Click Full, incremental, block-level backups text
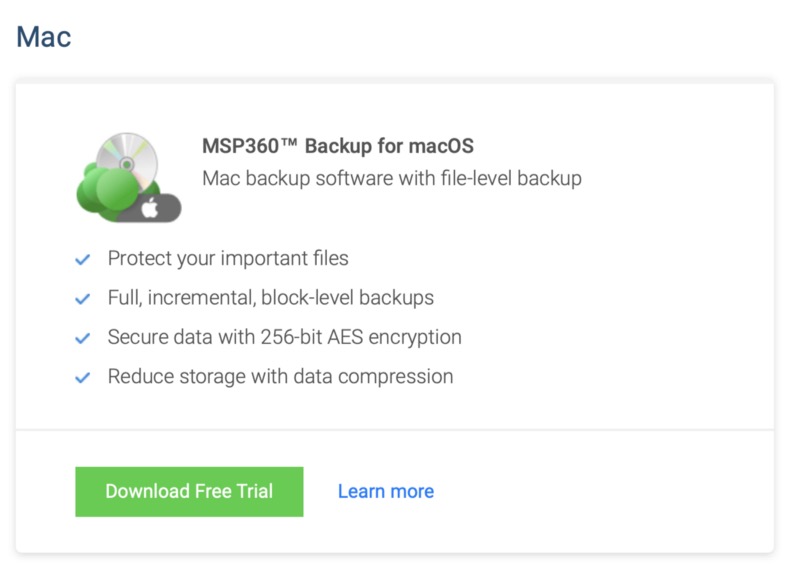This screenshot has width=800, height=574. tap(271, 298)
